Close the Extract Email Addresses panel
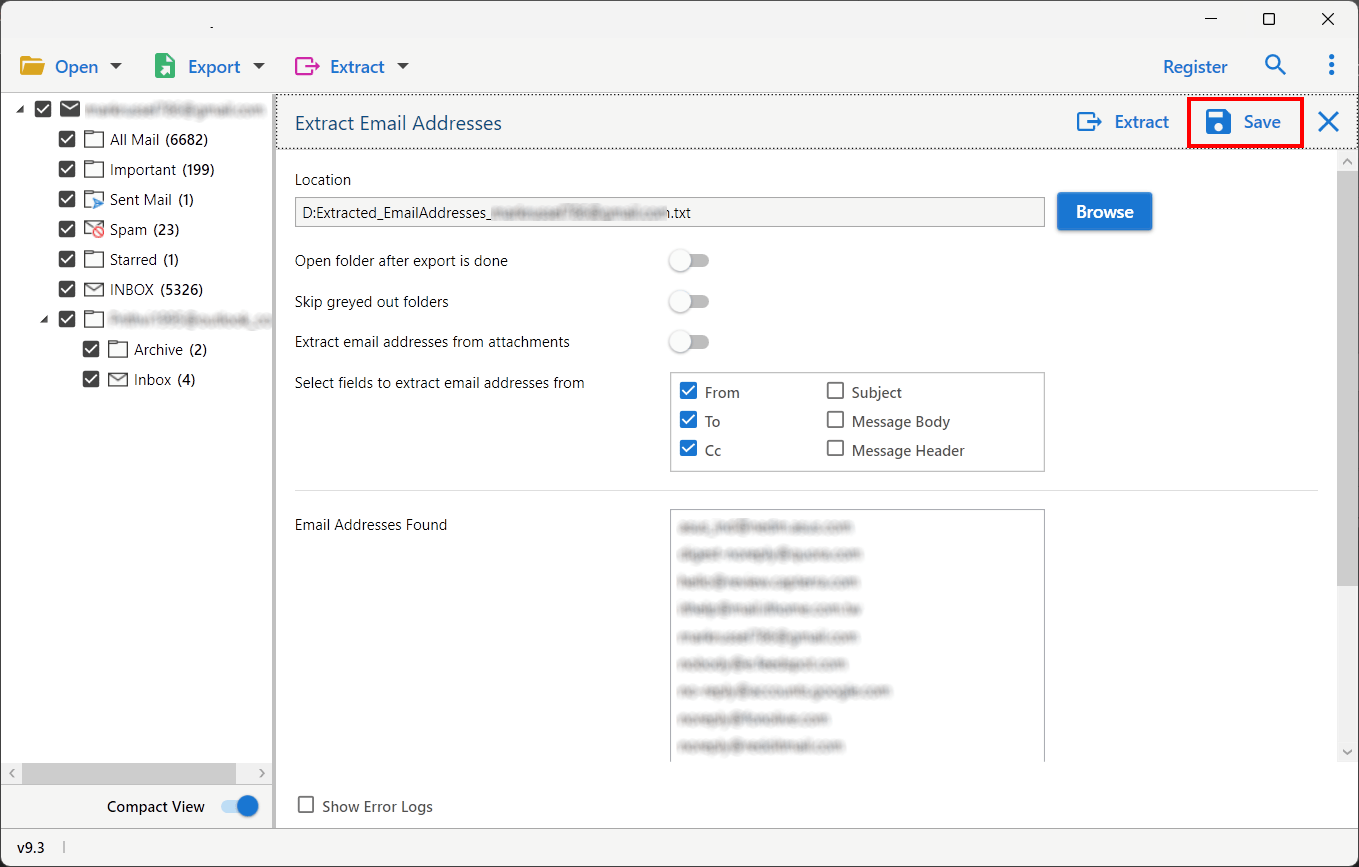Viewport: 1359px width, 867px height. (x=1328, y=122)
